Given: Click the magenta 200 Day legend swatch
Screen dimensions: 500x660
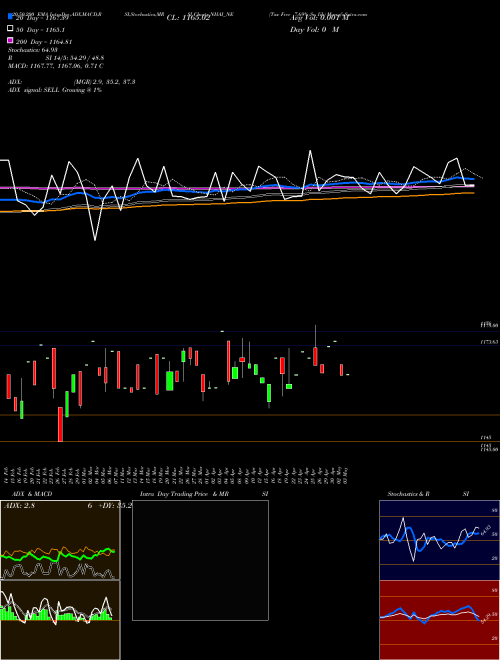Looking at the screenshot, I should (10, 40).
